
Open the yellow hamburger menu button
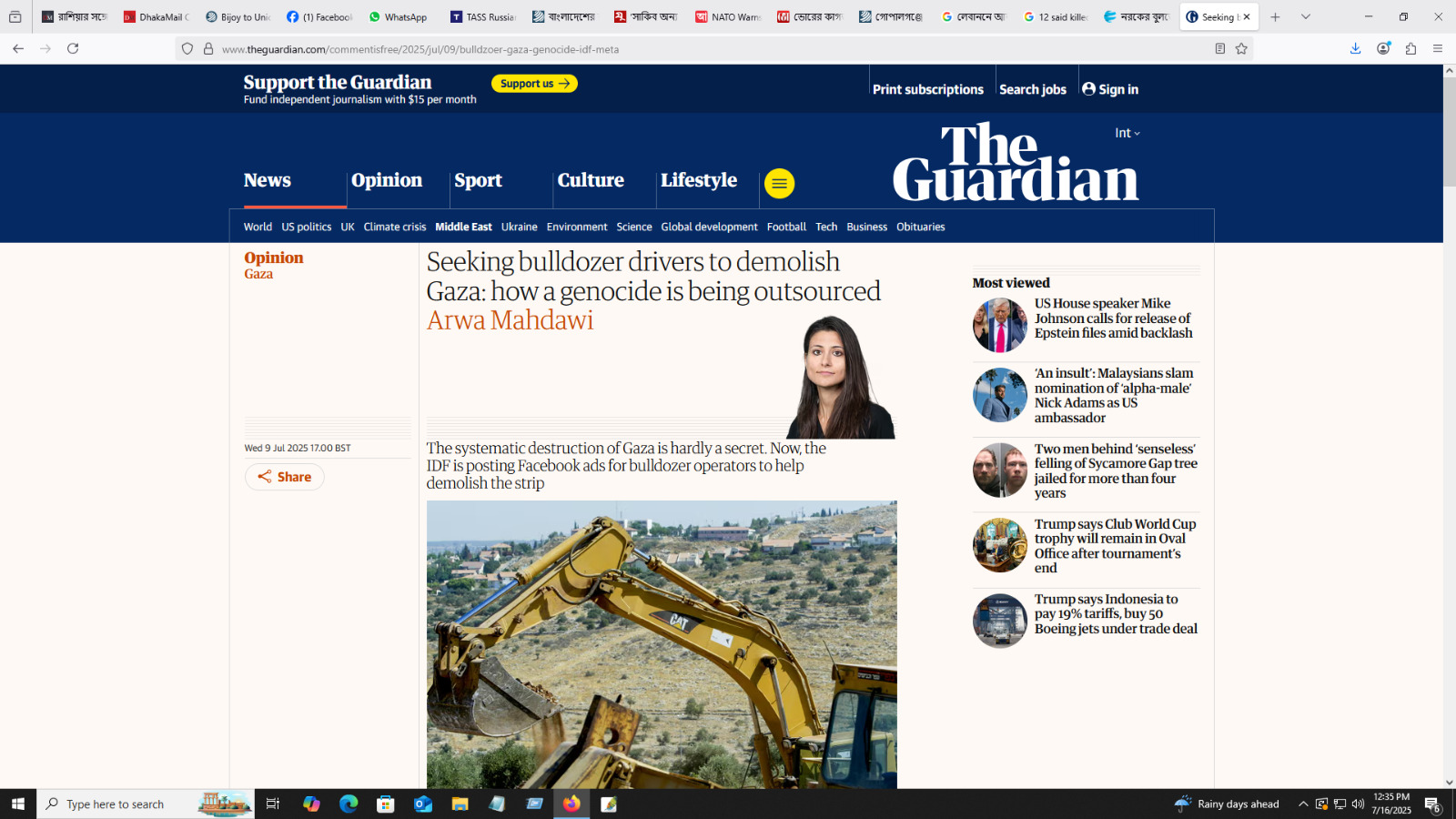[779, 184]
